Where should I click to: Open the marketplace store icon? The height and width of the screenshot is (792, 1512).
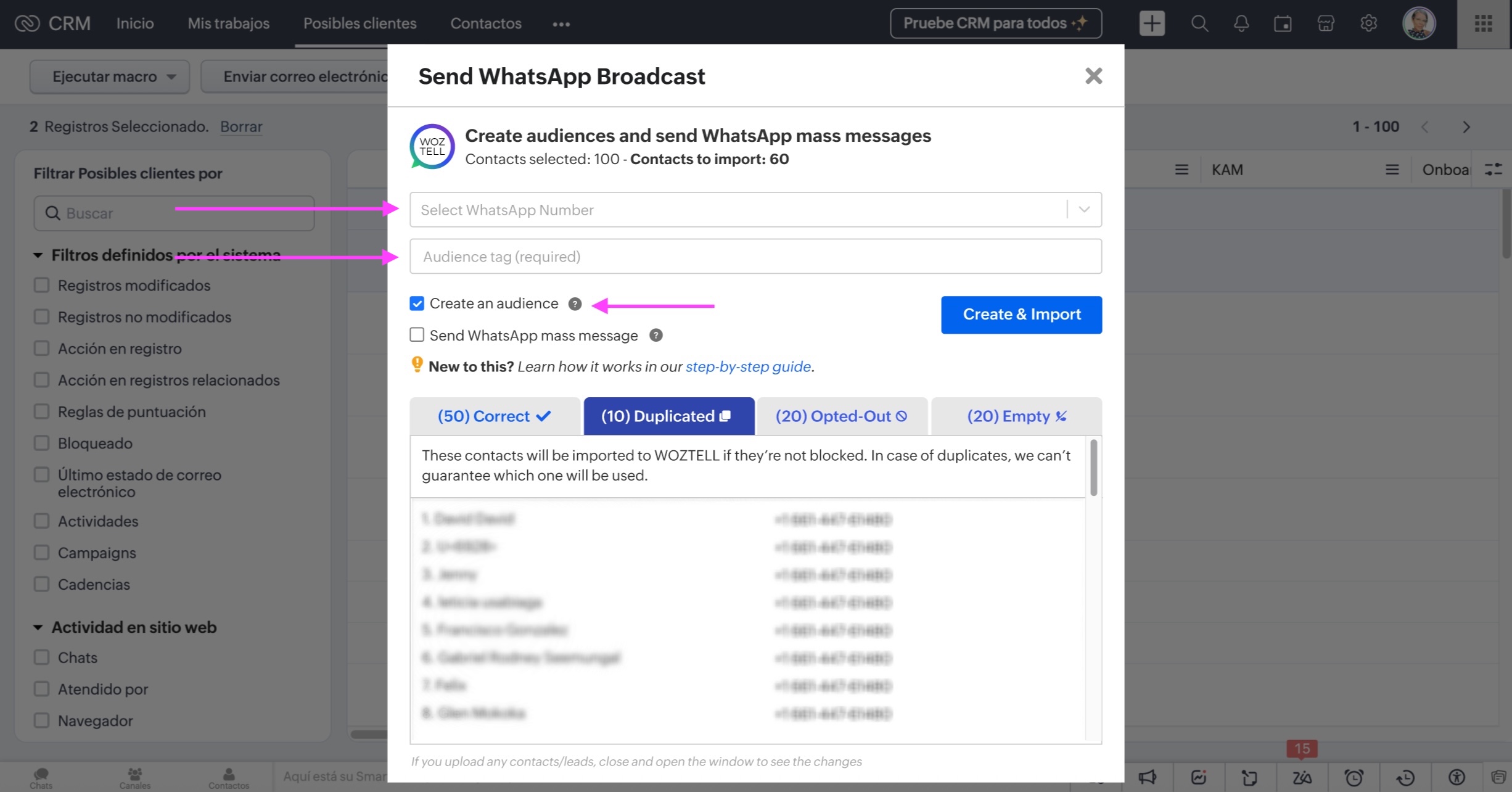pyautogui.click(x=1326, y=23)
